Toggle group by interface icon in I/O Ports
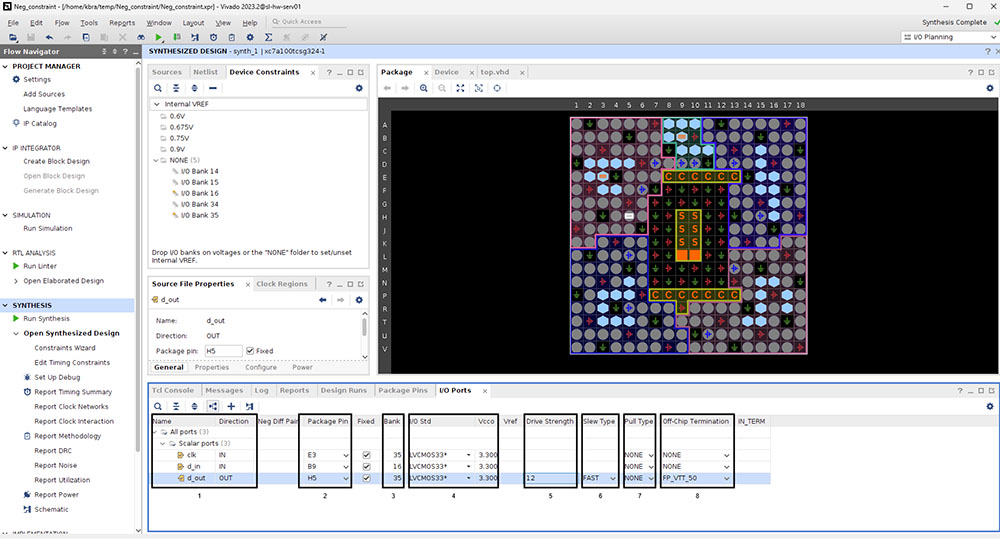 coord(213,406)
